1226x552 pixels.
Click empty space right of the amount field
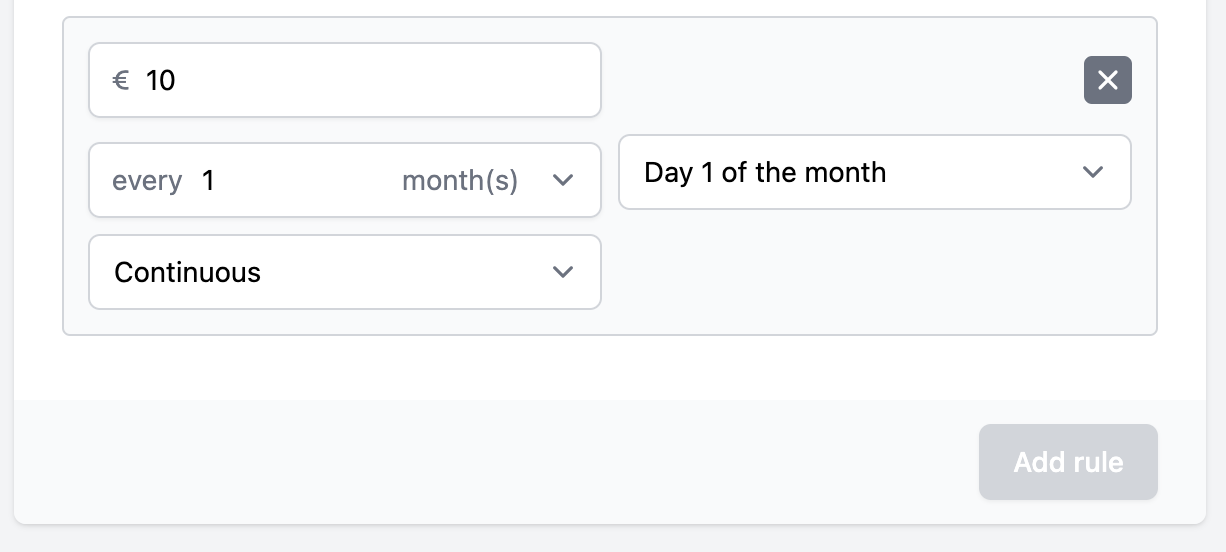(840, 80)
